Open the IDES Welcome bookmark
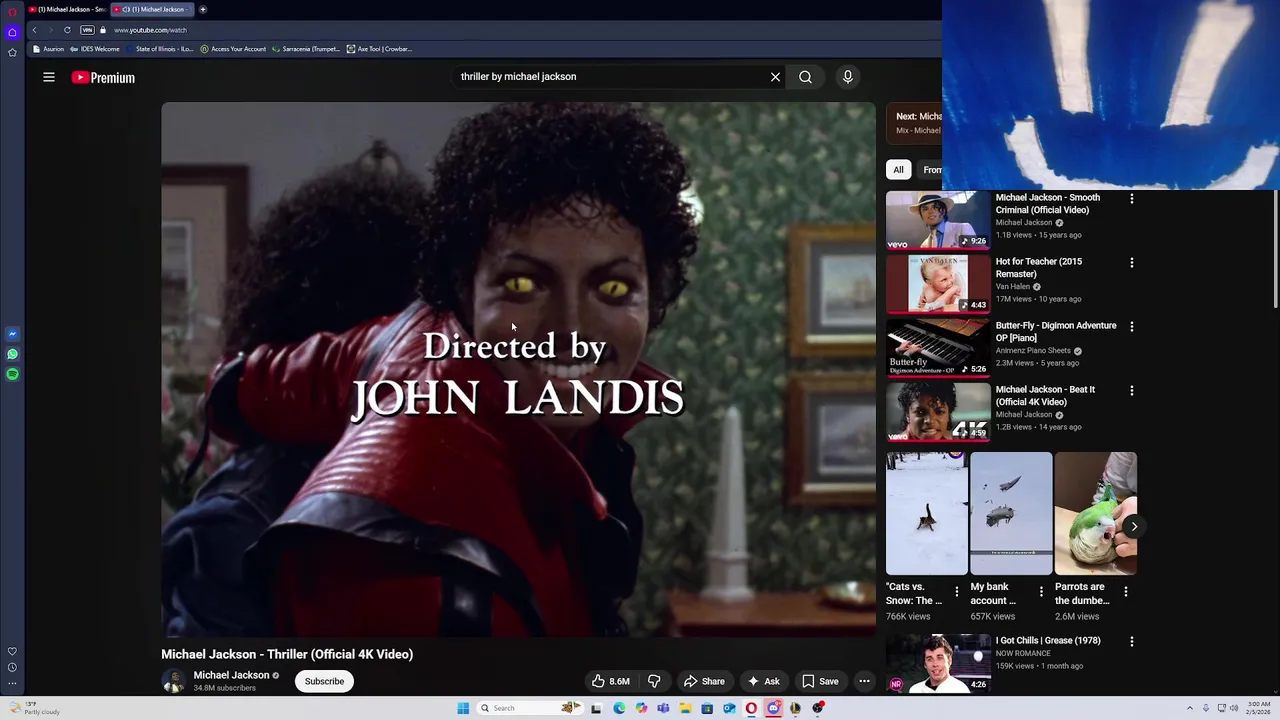 pos(94,49)
